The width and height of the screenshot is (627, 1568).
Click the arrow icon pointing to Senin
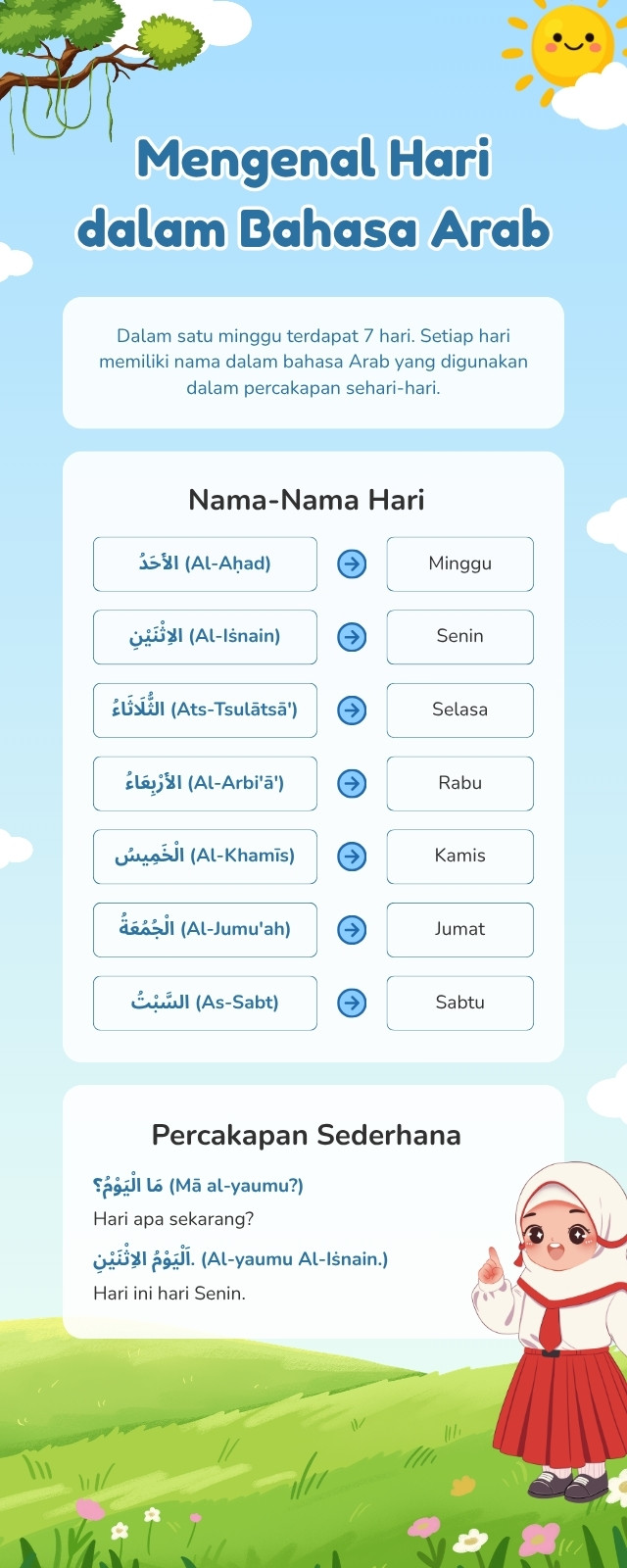click(352, 637)
